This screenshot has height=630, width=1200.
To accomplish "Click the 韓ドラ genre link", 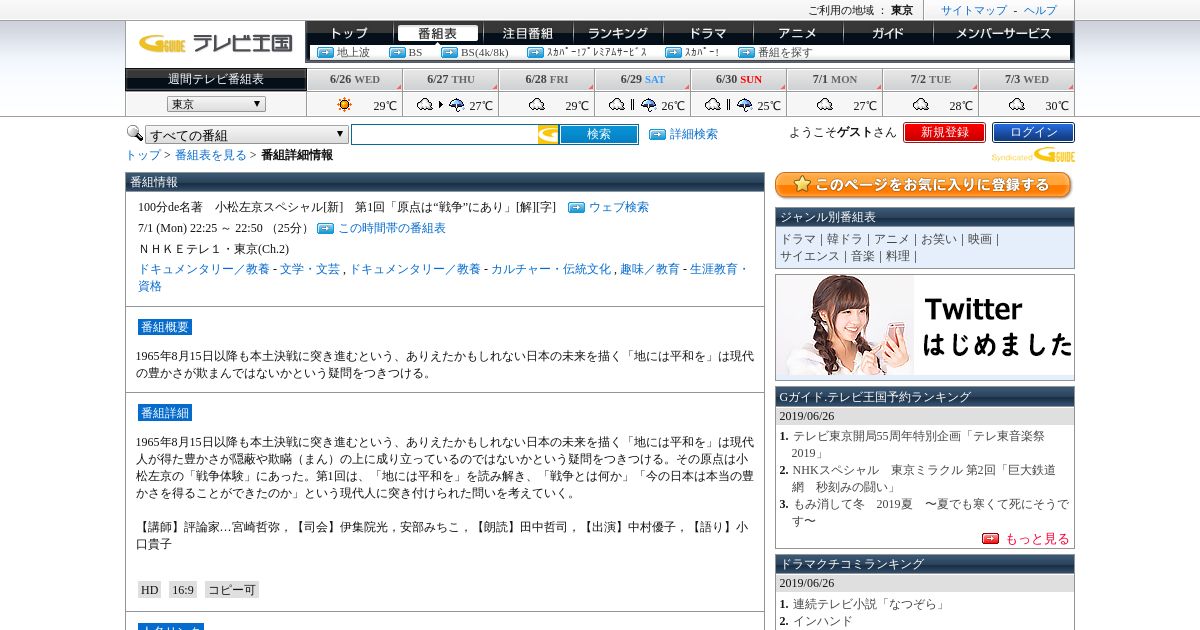I will [x=845, y=239].
